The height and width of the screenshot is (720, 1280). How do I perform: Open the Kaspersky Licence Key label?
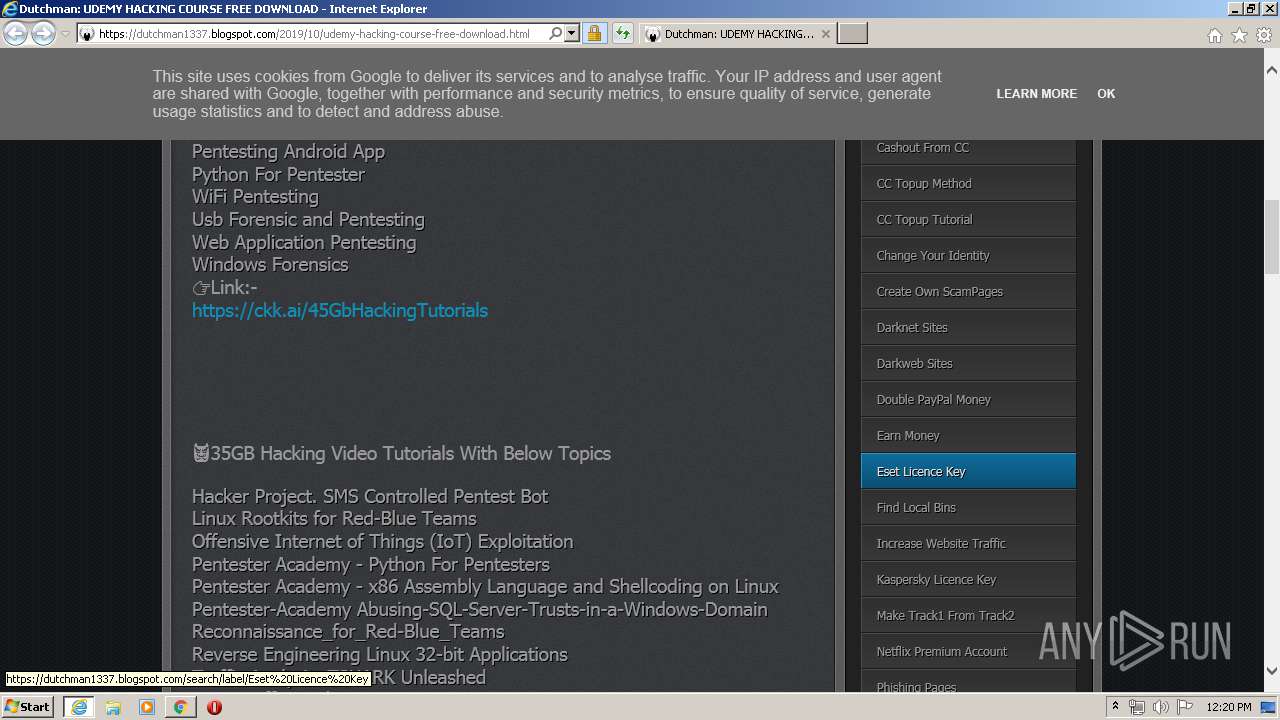pyautogui.click(x=968, y=580)
